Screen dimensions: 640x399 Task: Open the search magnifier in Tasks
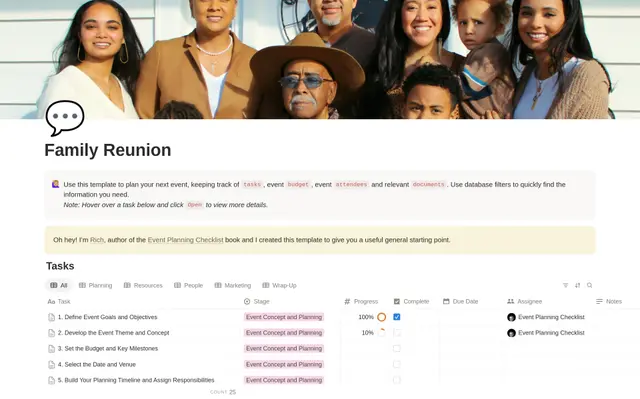coord(589,285)
